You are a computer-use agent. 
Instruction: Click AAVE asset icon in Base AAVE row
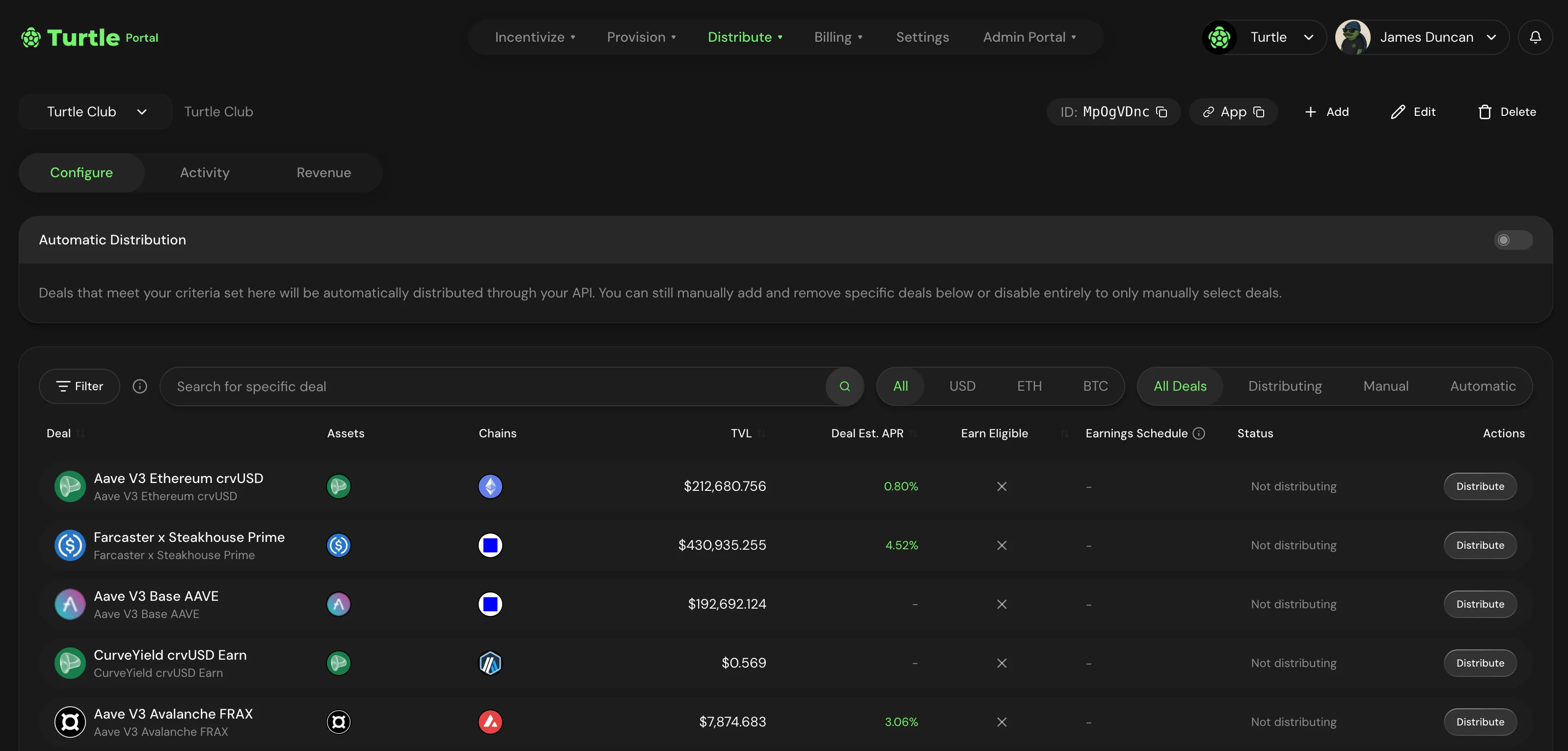(338, 604)
